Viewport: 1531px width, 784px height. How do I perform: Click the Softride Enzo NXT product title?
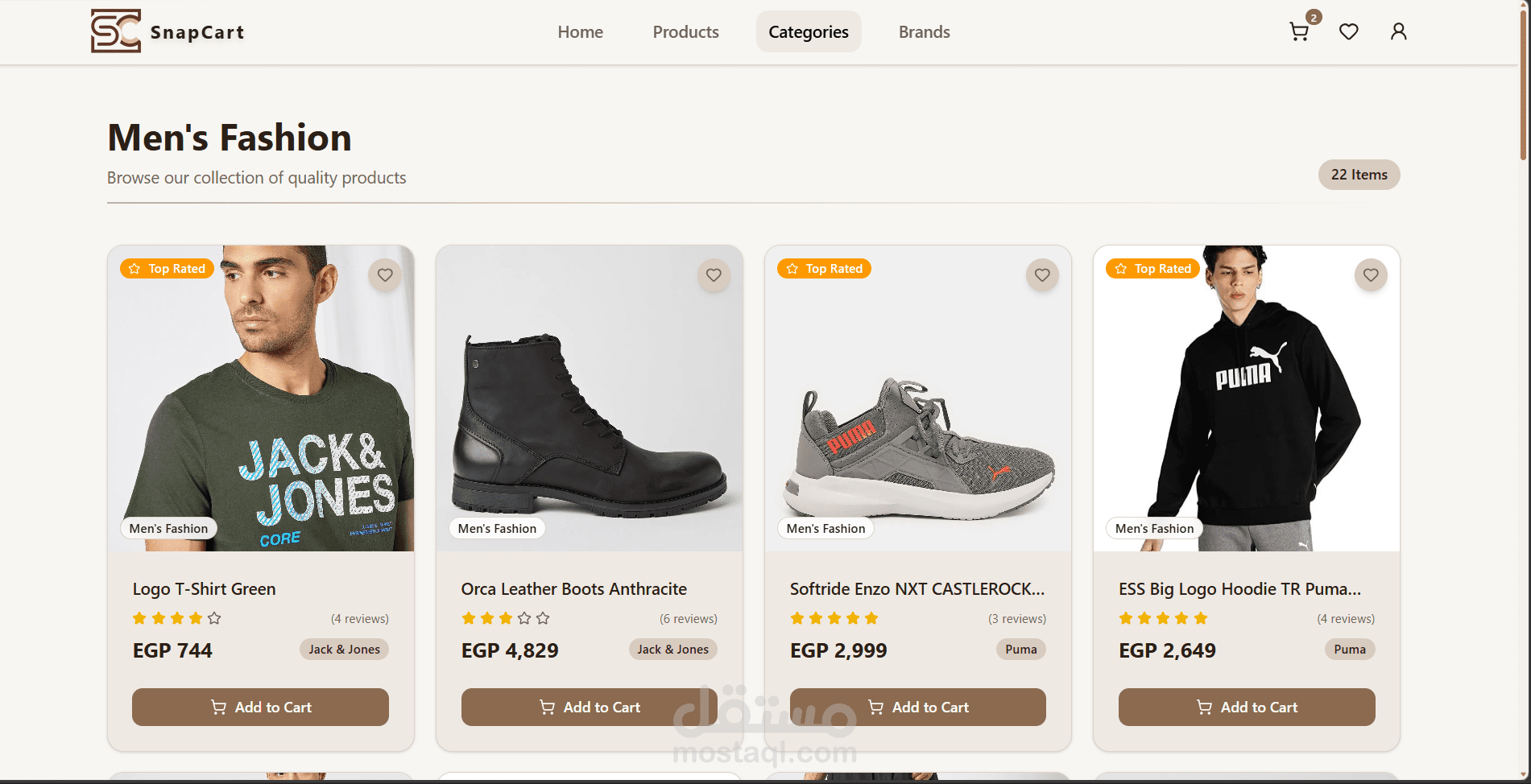917,589
